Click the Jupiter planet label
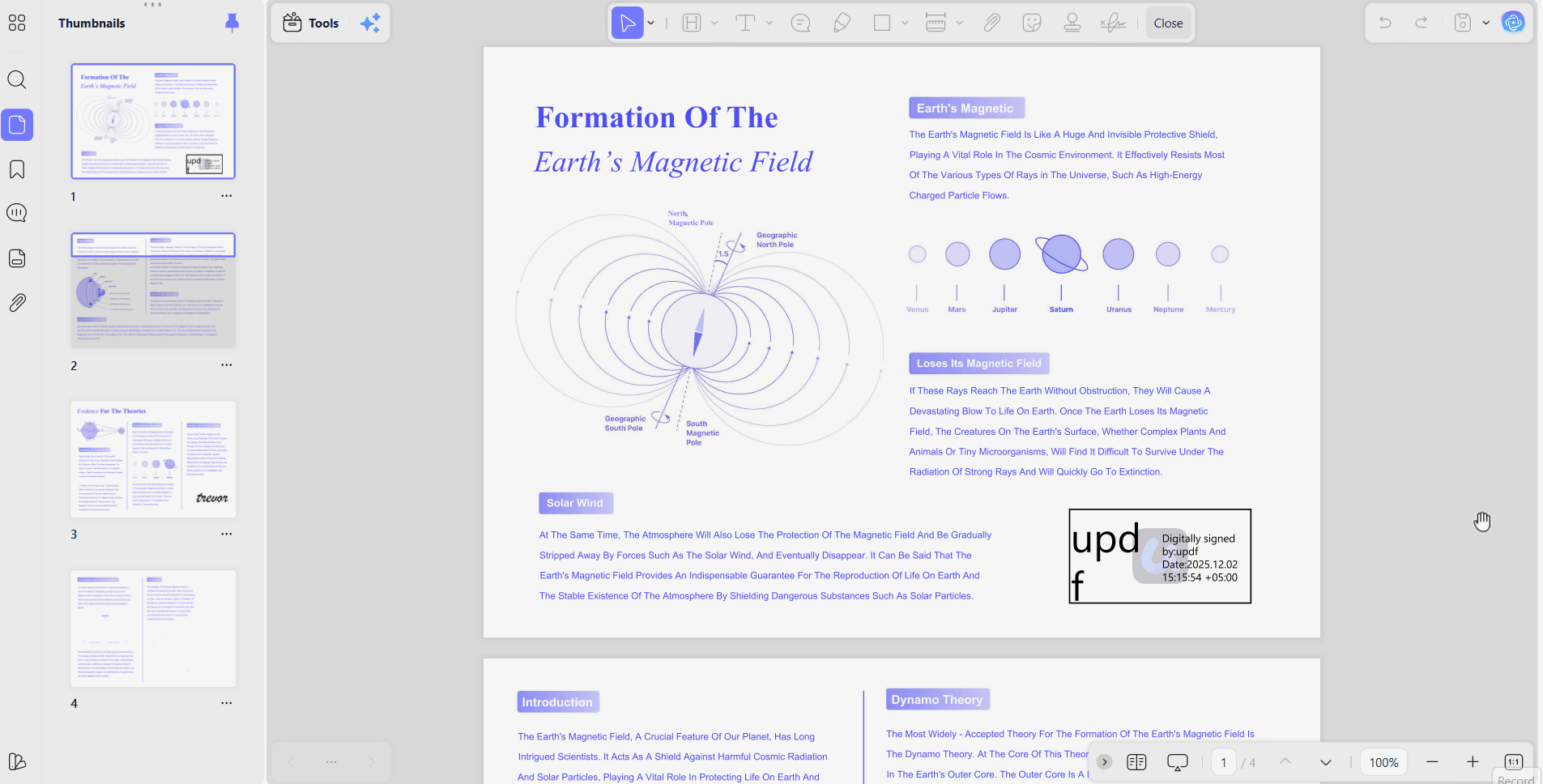 tap(1005, 309)
